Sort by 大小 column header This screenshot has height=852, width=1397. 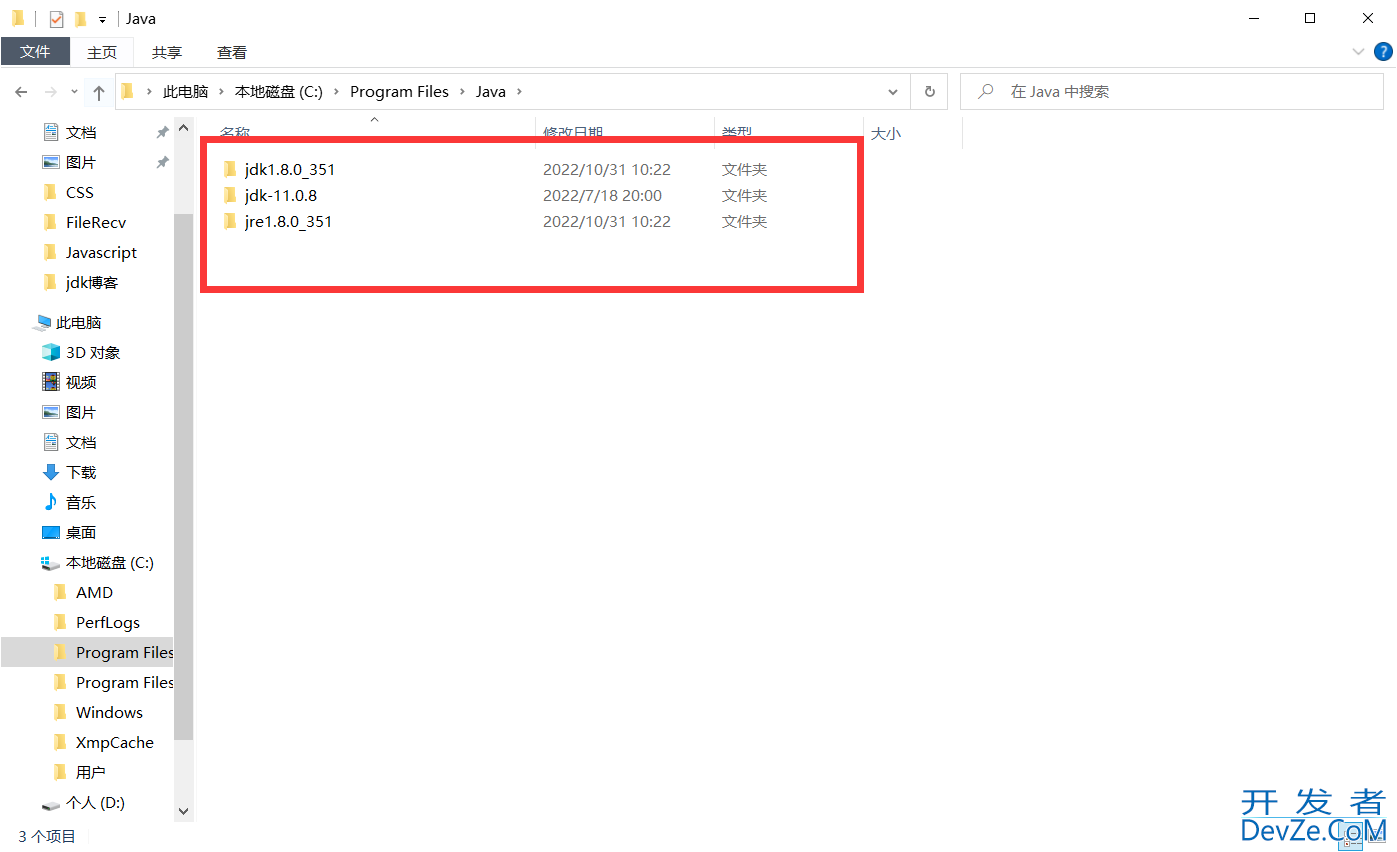[886, 133]
